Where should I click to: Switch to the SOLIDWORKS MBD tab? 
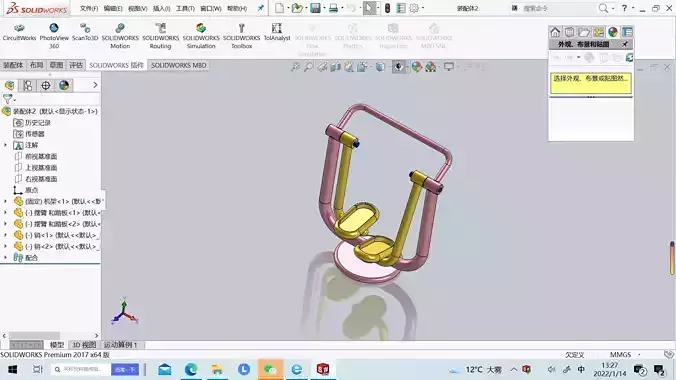178,65
